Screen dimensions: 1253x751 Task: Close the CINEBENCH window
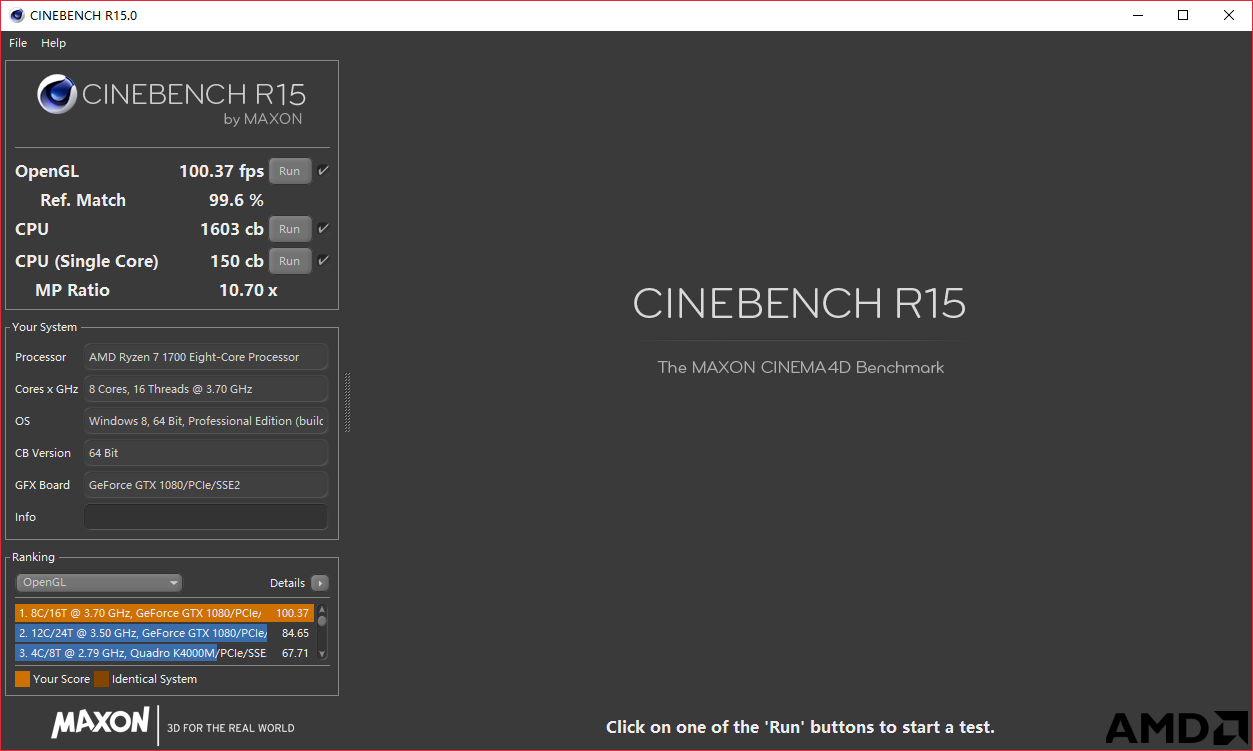tap(1229, 15)
